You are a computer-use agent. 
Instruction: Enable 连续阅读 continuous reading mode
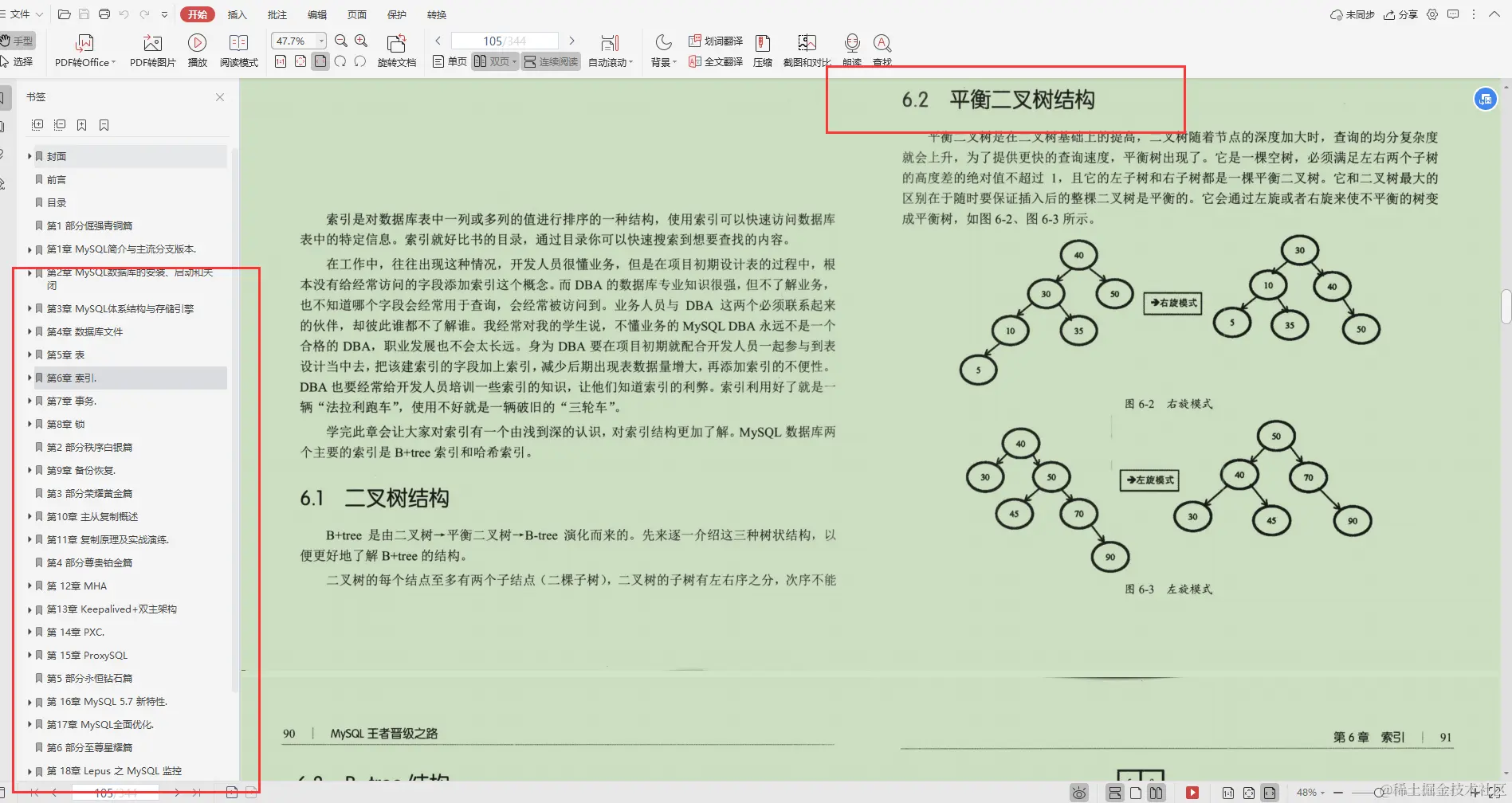pyautogui.click(x=550, y=61)
